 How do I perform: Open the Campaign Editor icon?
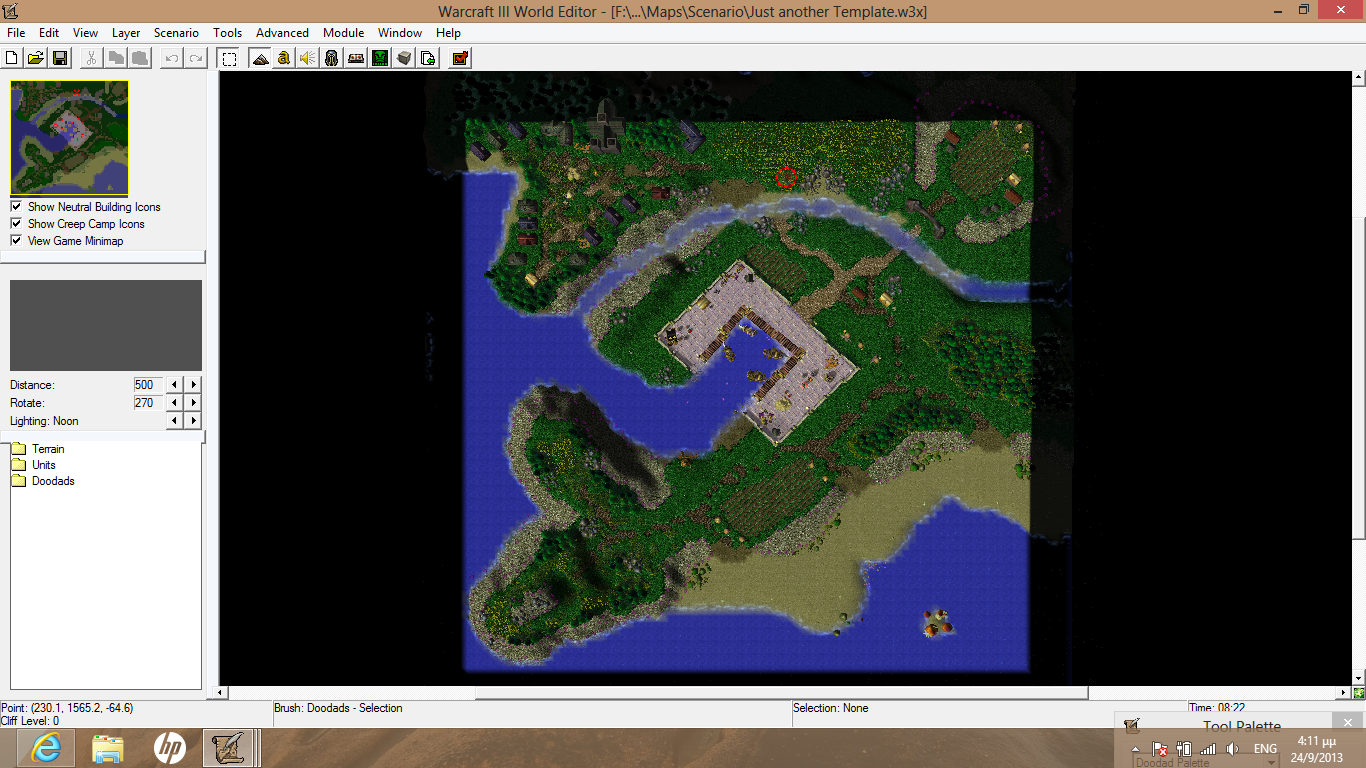coord(356,58)
